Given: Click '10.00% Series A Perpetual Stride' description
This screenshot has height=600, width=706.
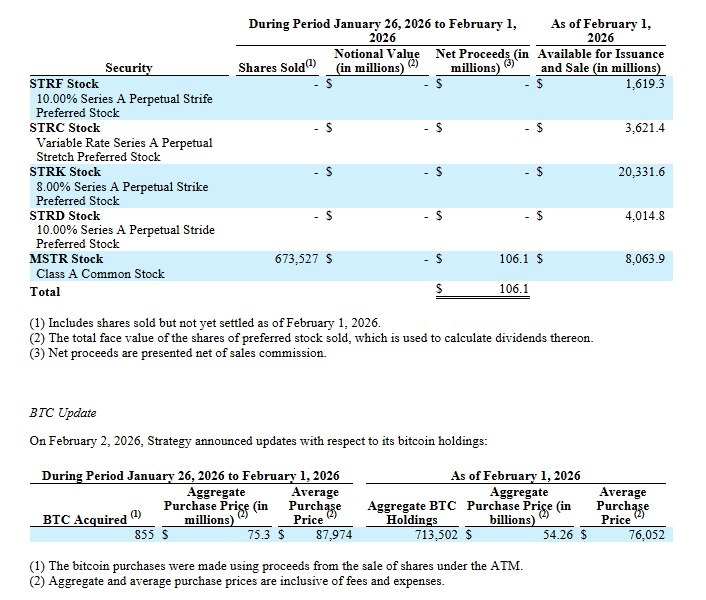Looking at the screenshot, I should (x=125, y=230).
